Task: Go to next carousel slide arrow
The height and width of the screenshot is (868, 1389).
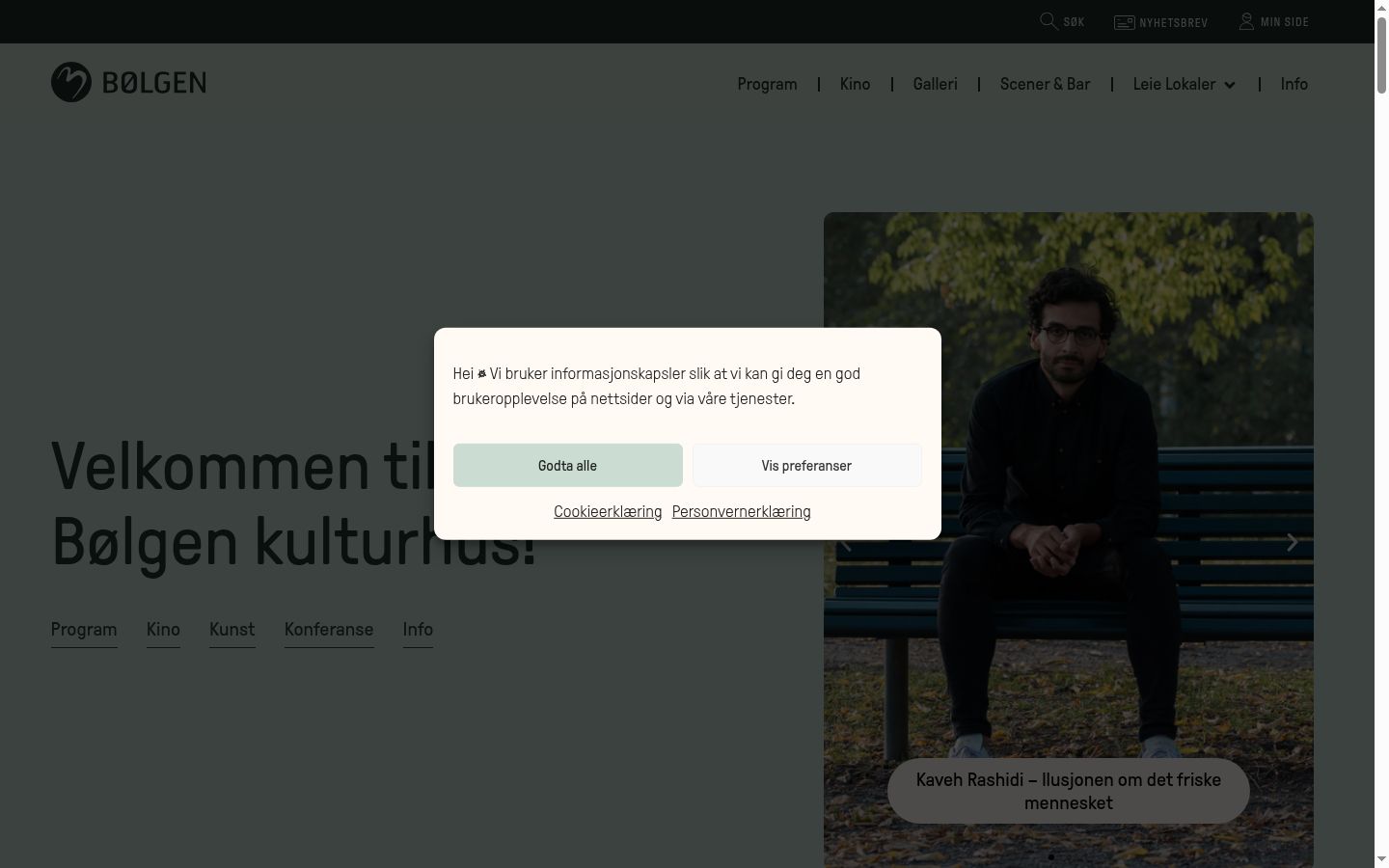Action: coord(1292,542)
